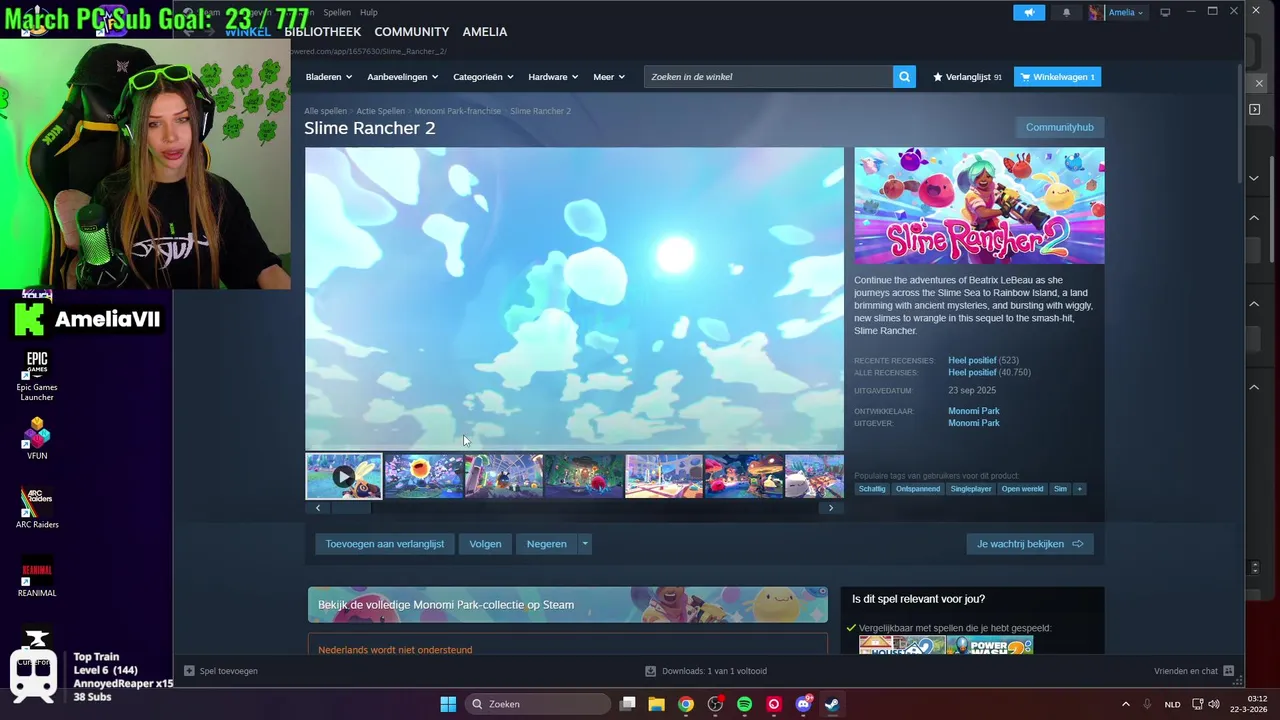Click Monomi Park developer link
Viewport: 1280px width, 720px height.
pos(974,411)
